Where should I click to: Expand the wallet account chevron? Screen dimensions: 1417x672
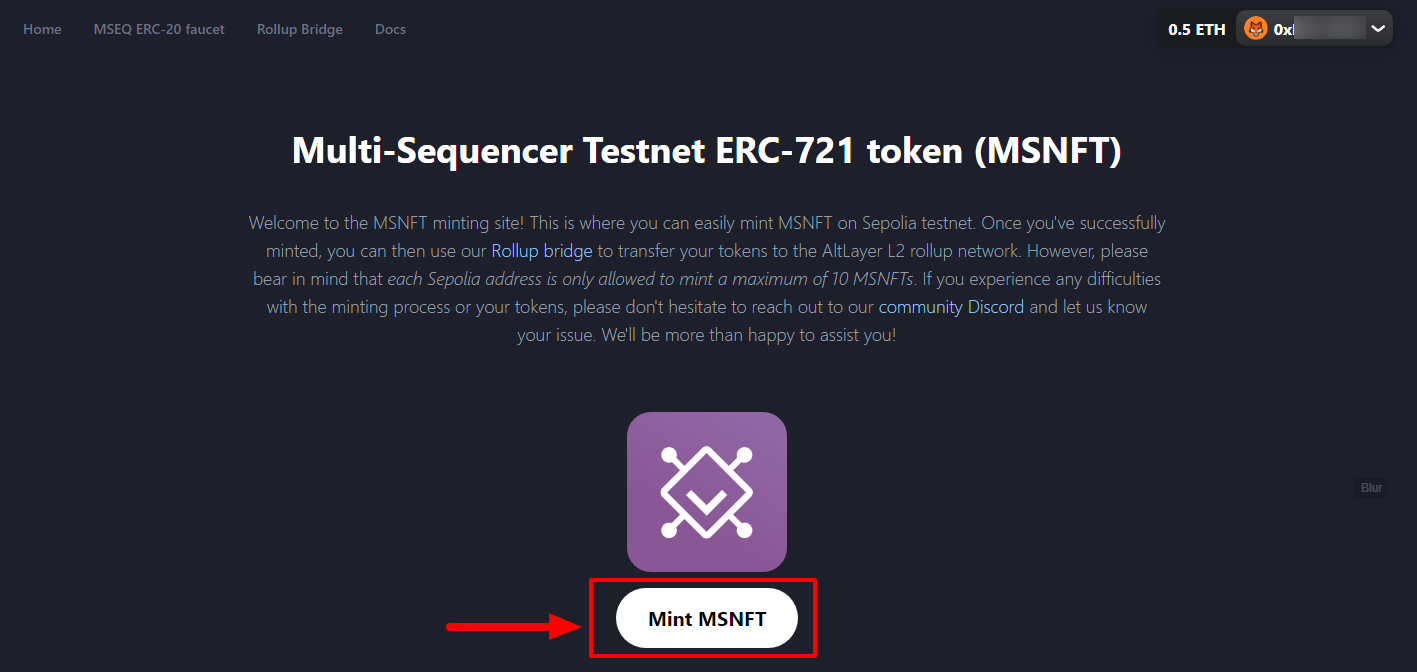[1378, 29]
